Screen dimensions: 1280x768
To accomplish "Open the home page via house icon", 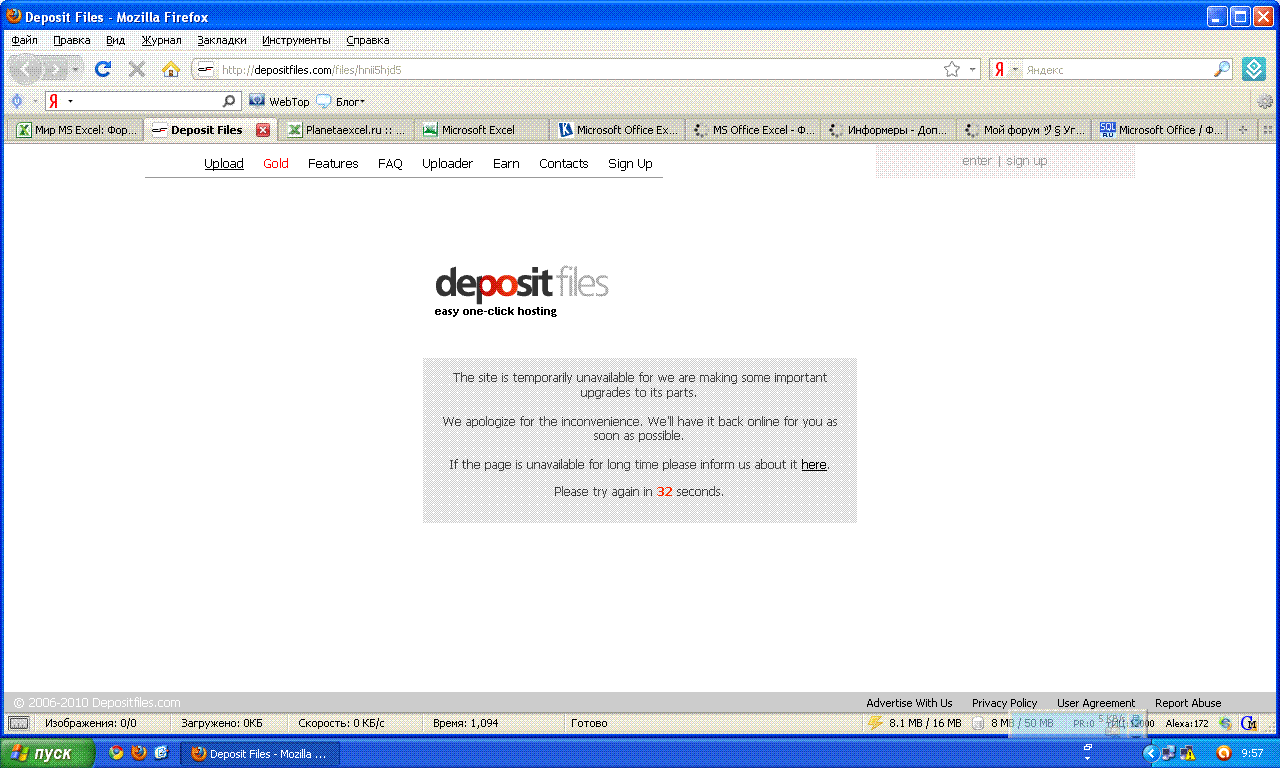I will [x=171, y=69].
